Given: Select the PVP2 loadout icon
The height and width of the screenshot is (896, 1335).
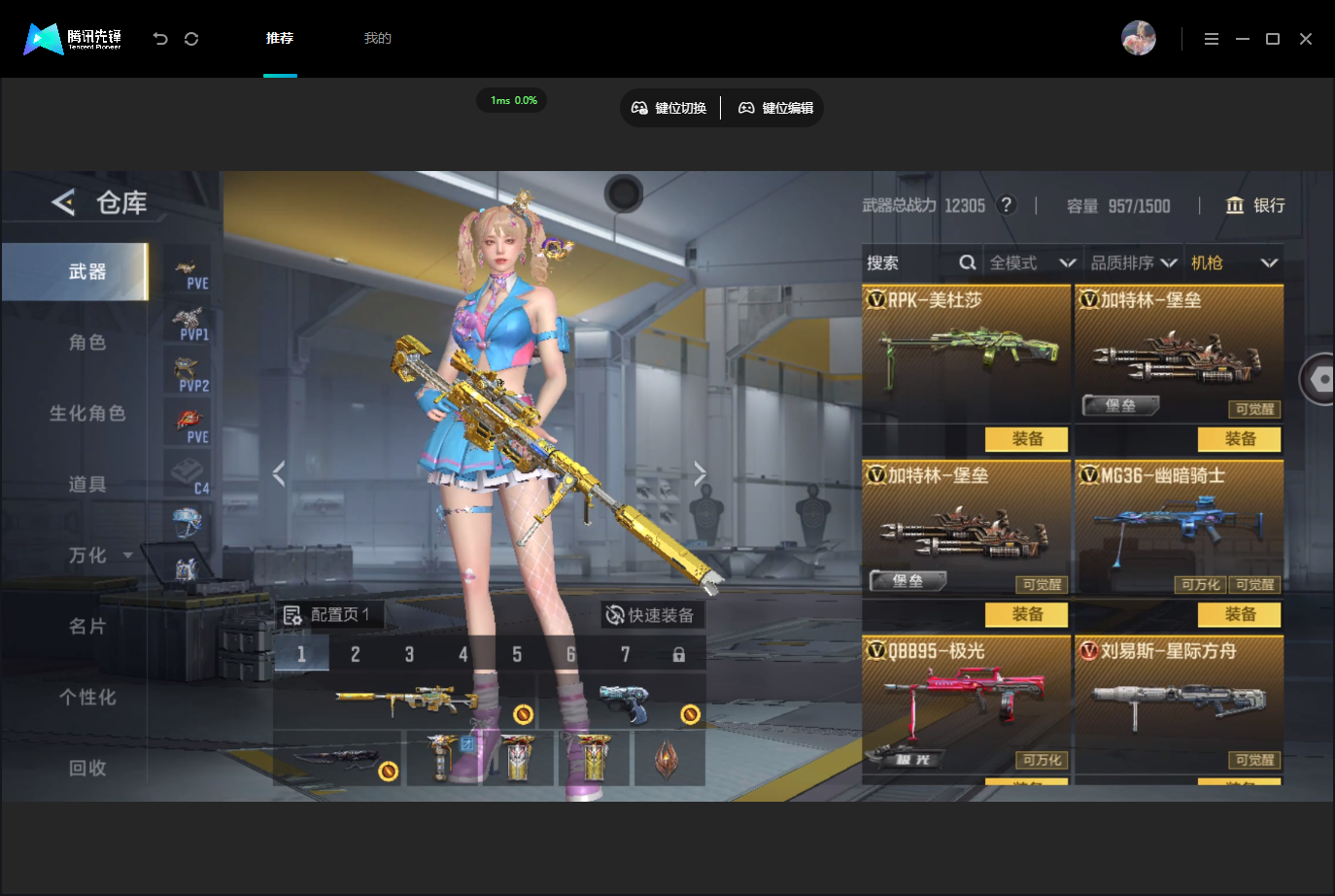Looking at the screenshot, I should point(188,375).
